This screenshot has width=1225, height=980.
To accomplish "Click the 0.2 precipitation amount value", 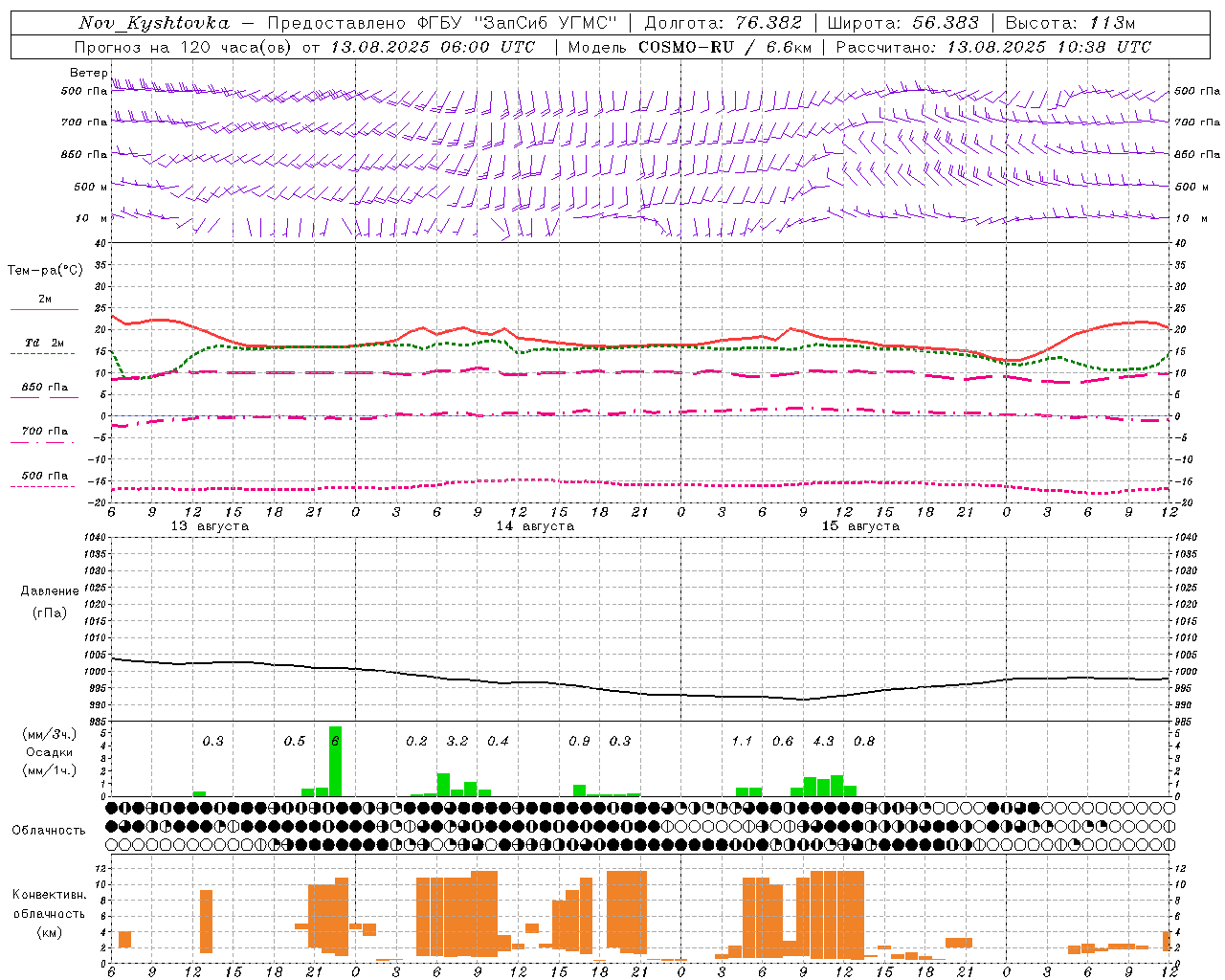I will coord(416,741).
